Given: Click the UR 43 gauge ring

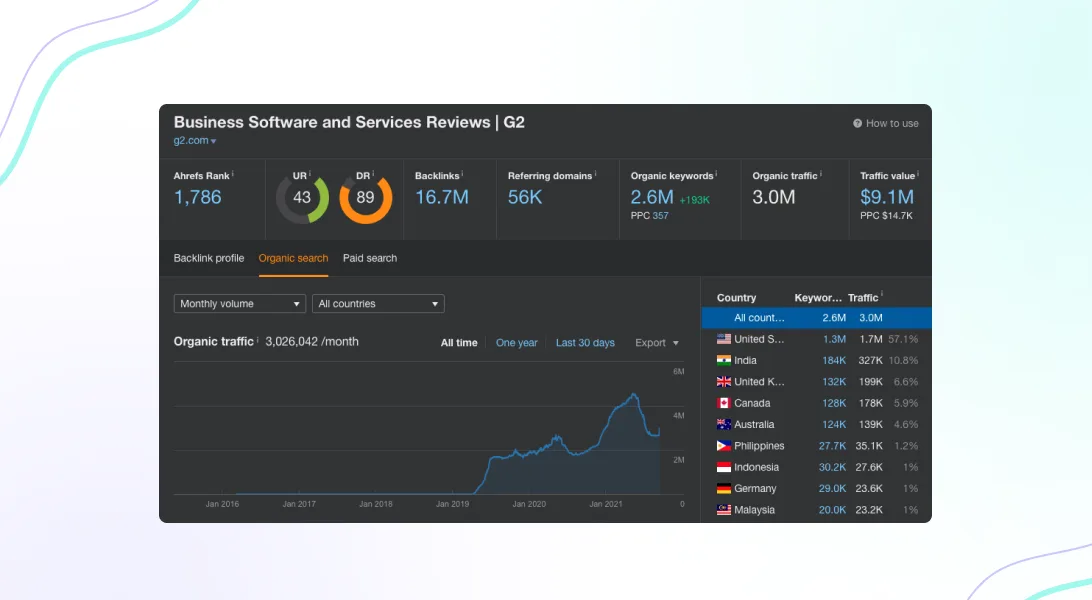Looking at the screenshot, I should coord(302,198).
